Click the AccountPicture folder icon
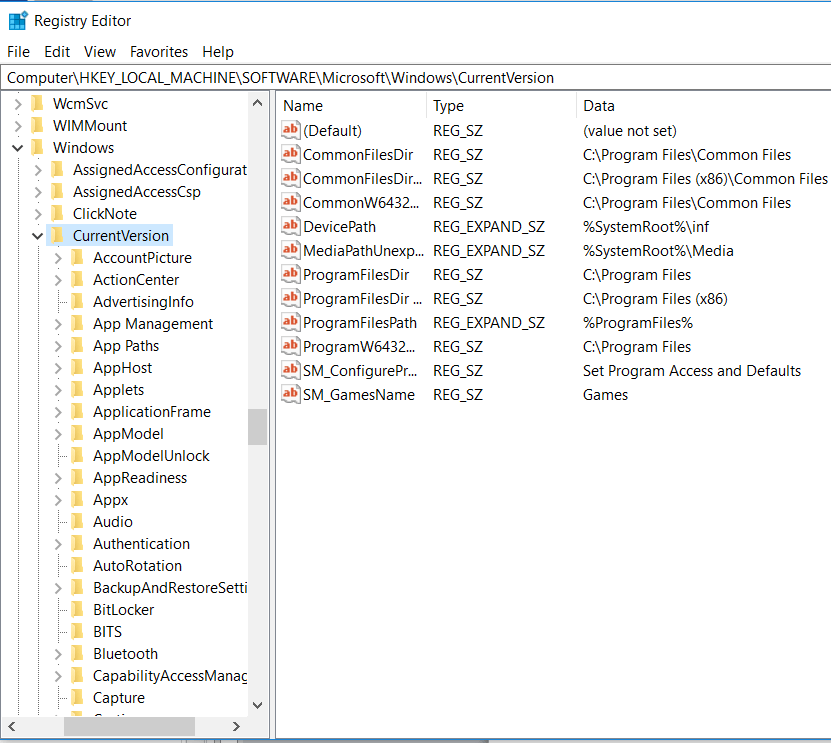 coord(77,258)
